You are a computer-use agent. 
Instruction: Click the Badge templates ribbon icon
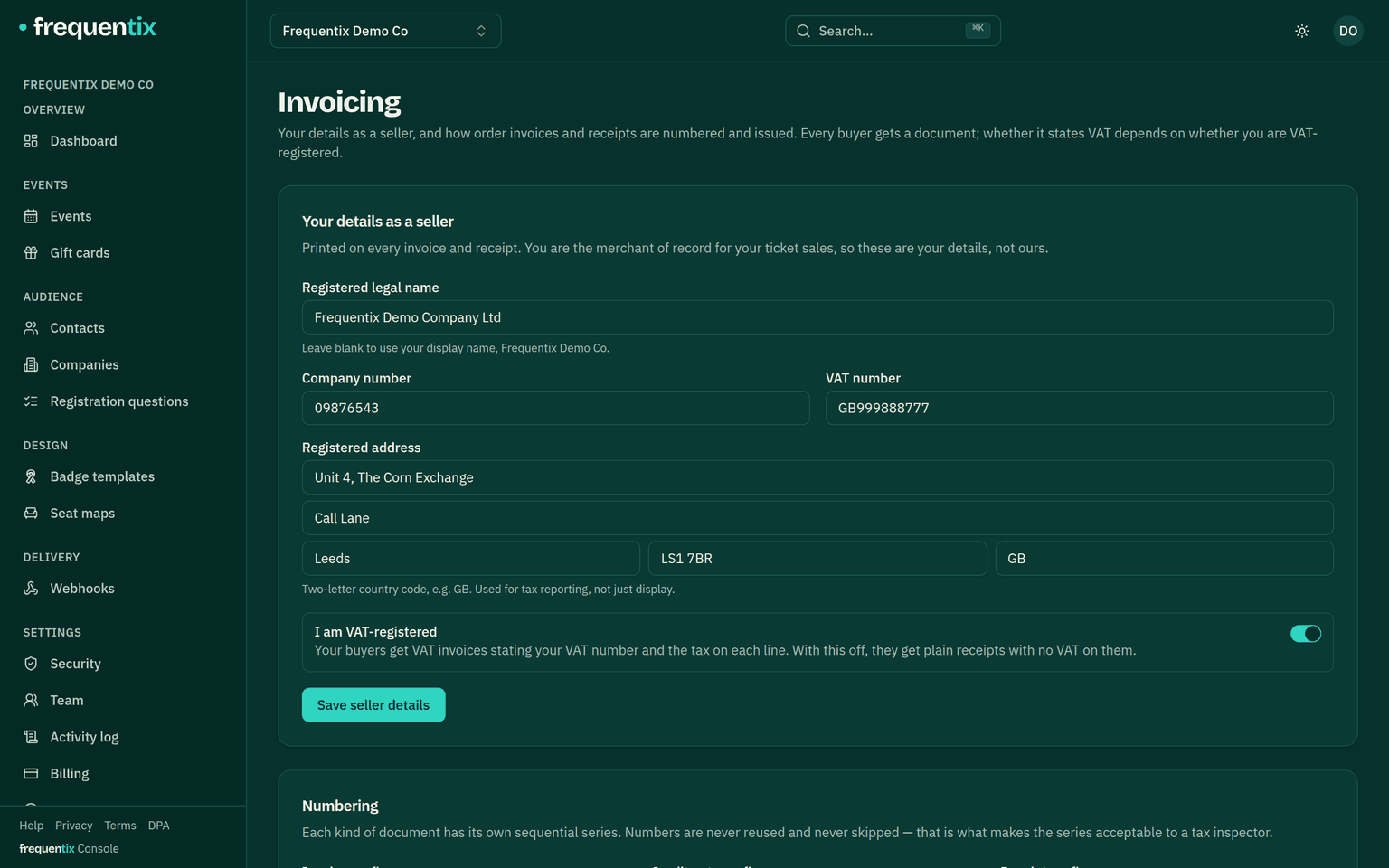[31, 476]
